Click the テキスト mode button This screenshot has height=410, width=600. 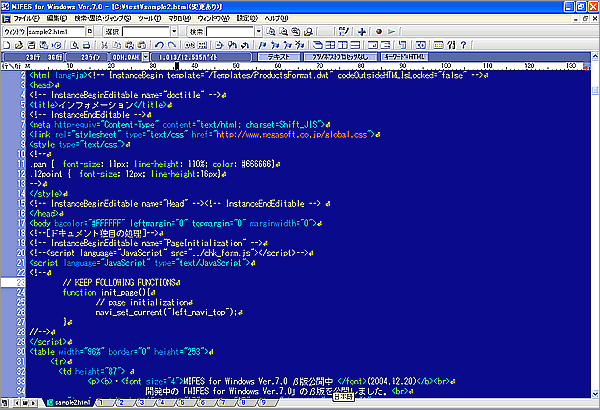coord(279,57)
